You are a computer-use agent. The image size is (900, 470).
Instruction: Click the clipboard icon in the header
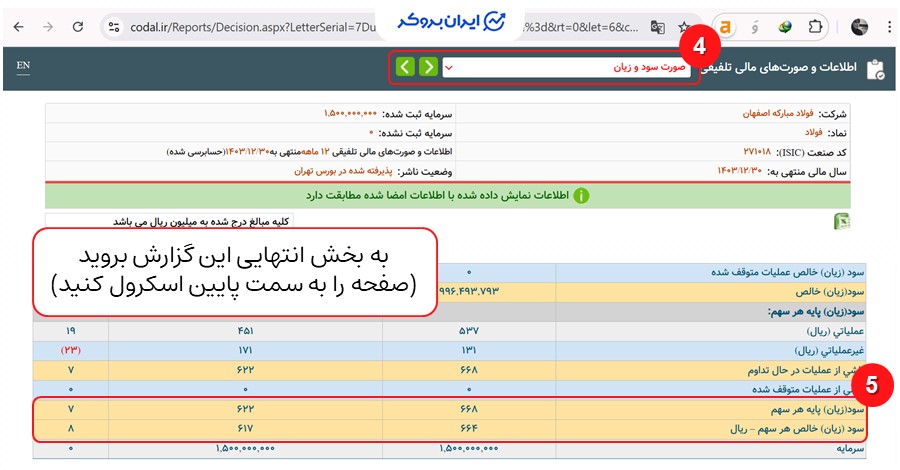tap(875, 69)
